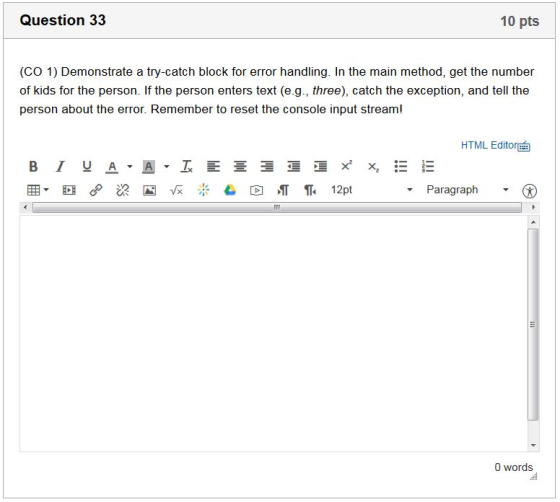
Task: Toggle bold formatting
Action: [33, 166]
